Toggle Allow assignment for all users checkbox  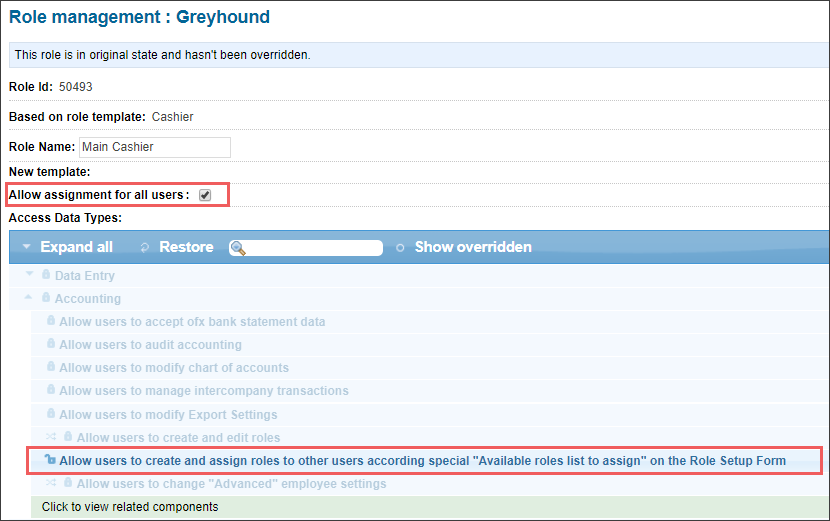[205, 195]
